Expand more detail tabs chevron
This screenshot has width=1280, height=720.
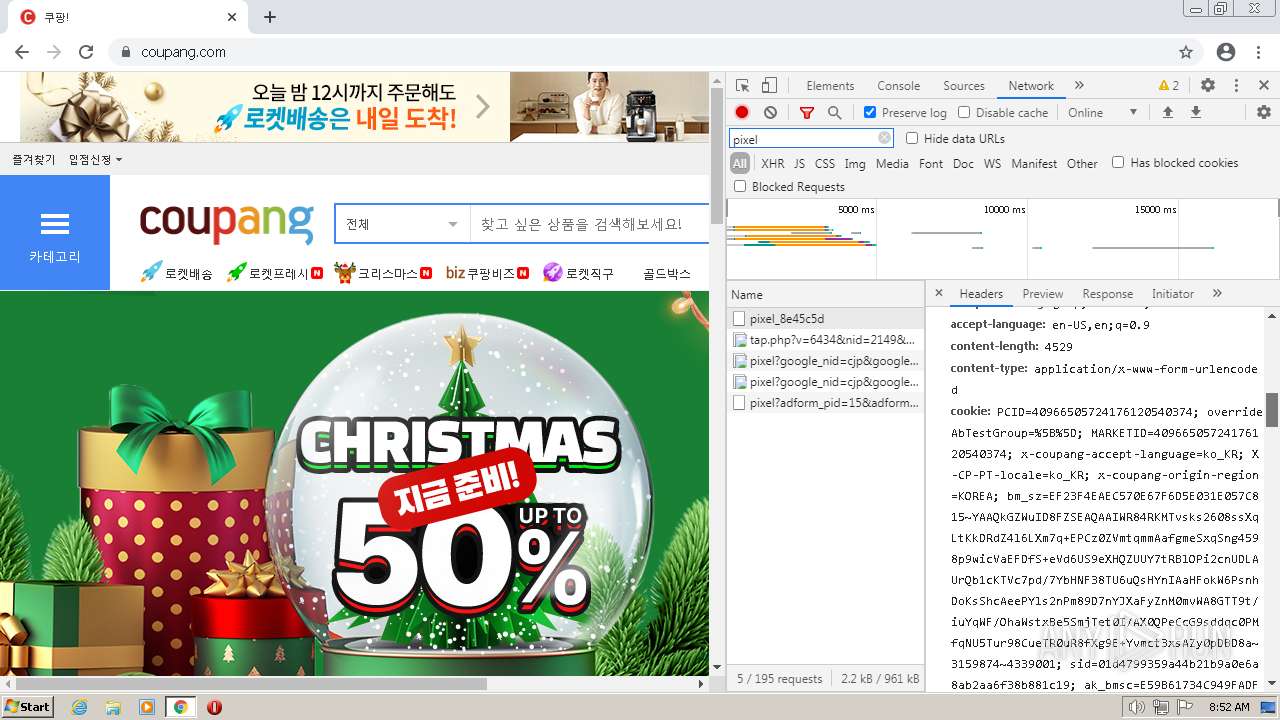coord(1217,293)
